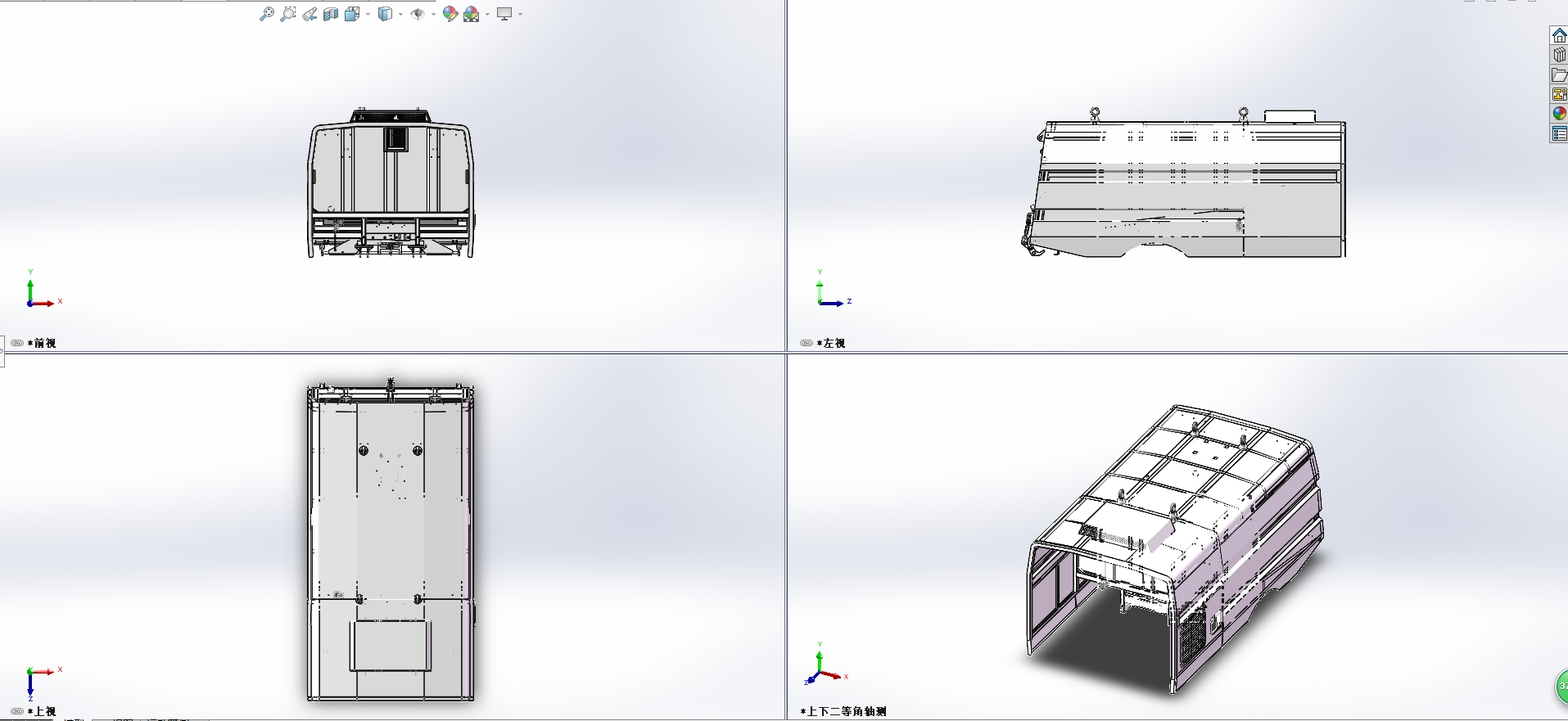
Task: Click the View Settings monitor icon
Action: [x=504, y=14]
